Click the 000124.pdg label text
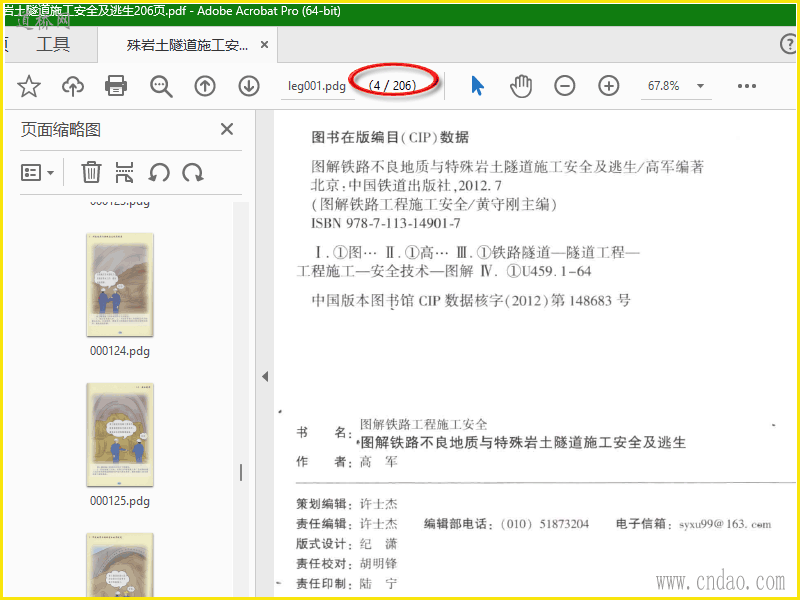Viewport: 800px width, 600px height. 120,351
